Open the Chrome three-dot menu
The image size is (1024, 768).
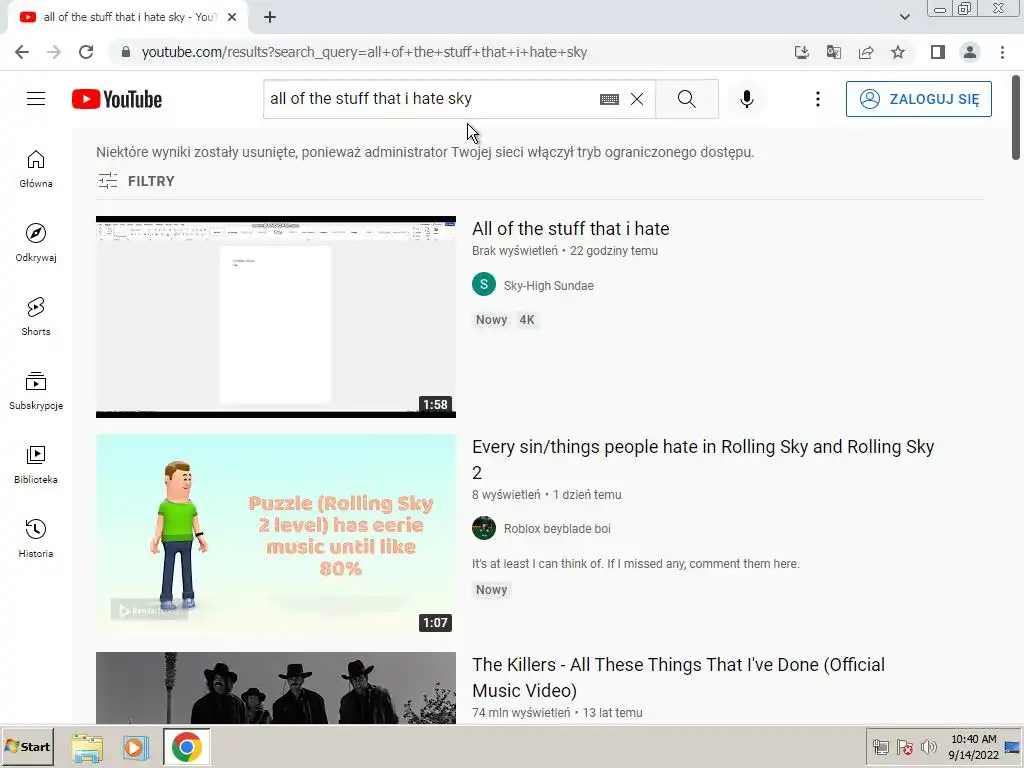(1002, 52)
